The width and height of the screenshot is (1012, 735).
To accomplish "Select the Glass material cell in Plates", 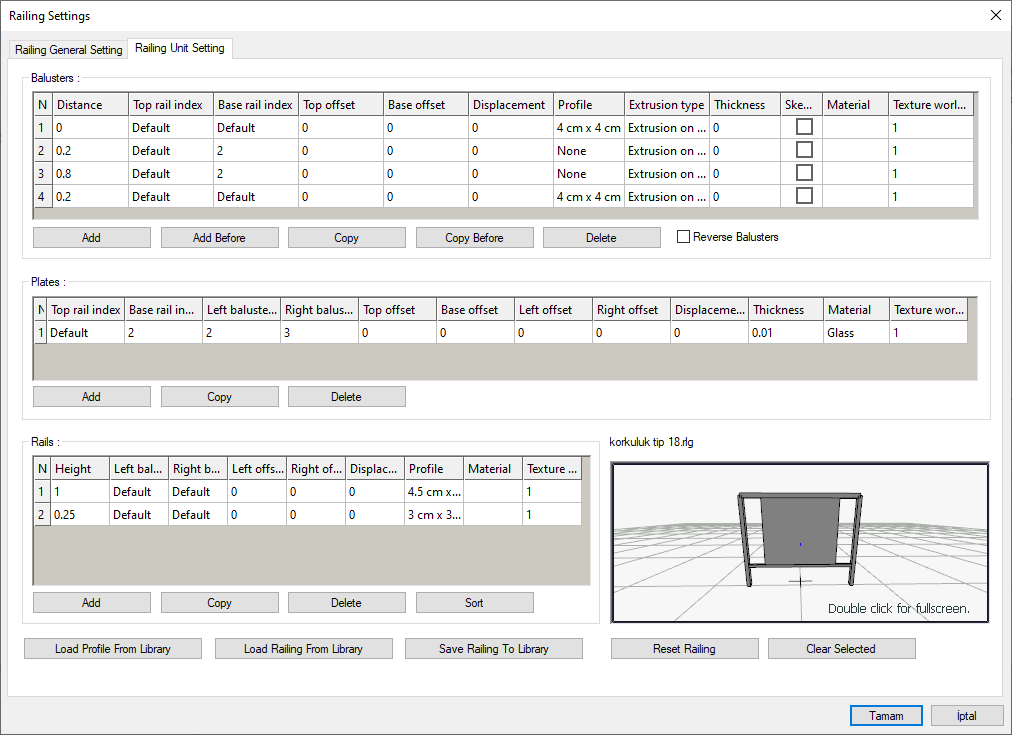I will 855,333.
